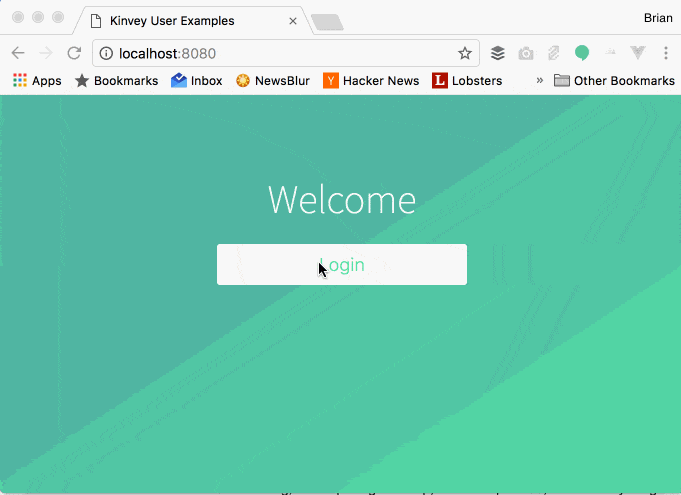Open the Inbox bookmark

point(197,80)
